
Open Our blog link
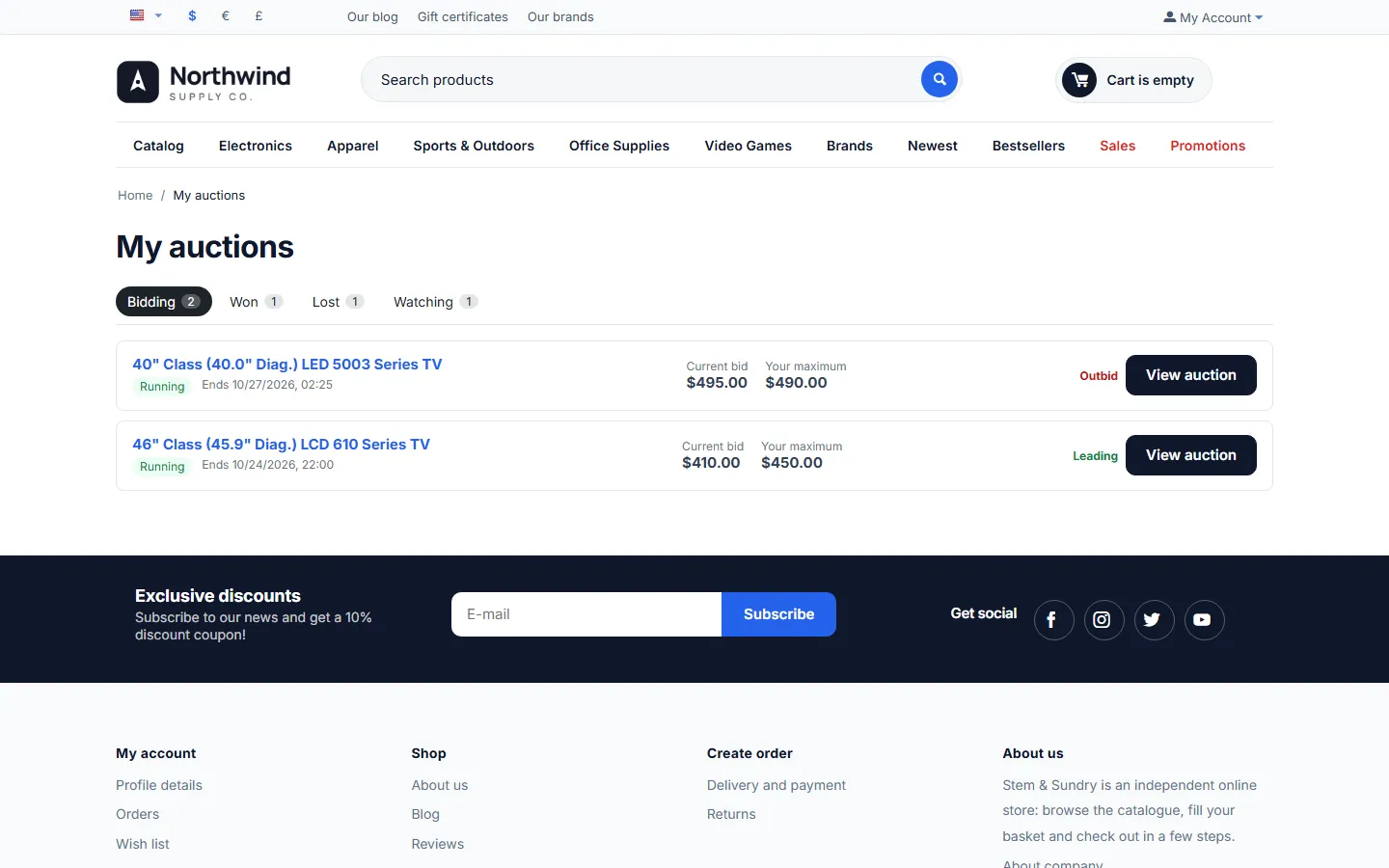[x=372, y=16]
